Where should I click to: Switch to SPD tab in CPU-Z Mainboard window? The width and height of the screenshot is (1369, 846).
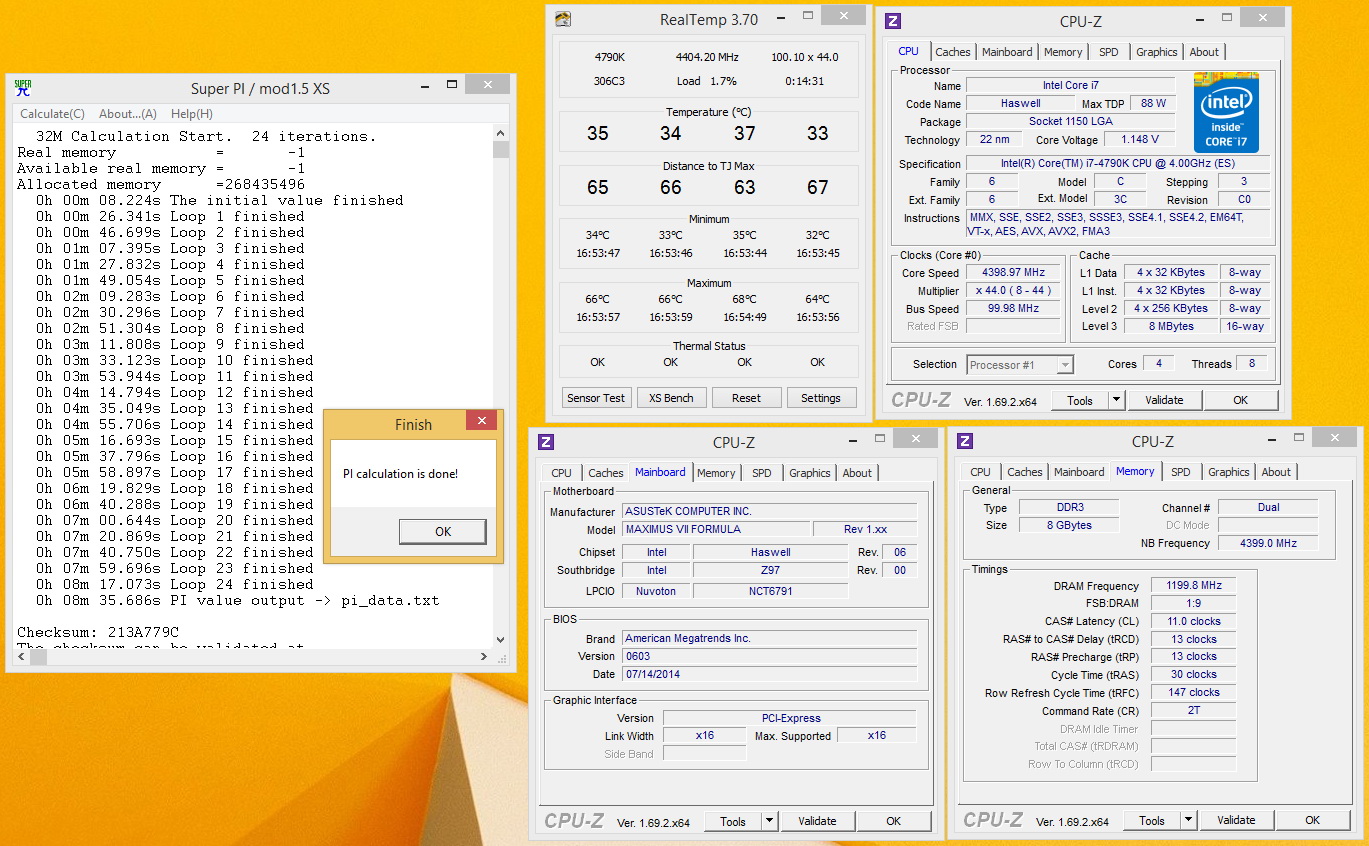[x=762, y=473]
